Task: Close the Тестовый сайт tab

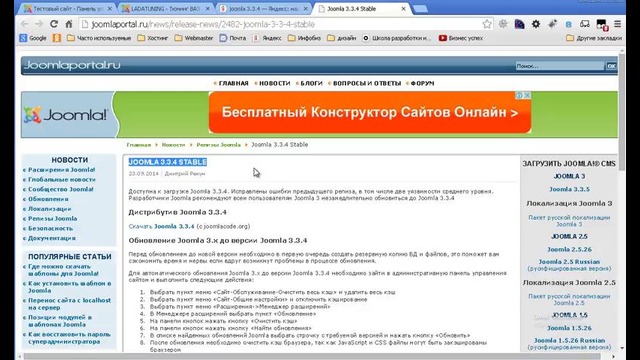Action: coord(110,9)
